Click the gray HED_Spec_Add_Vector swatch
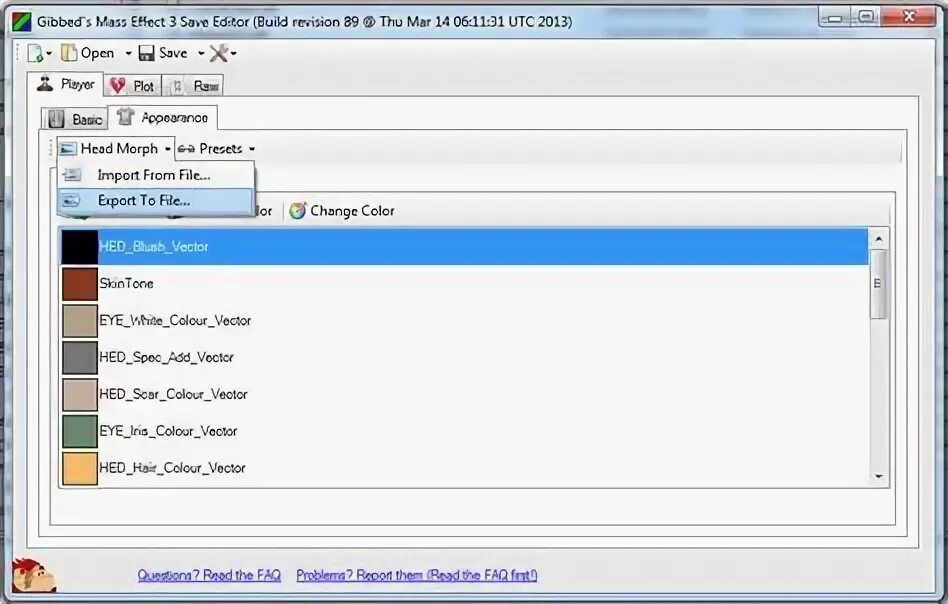 pos(80,357)
